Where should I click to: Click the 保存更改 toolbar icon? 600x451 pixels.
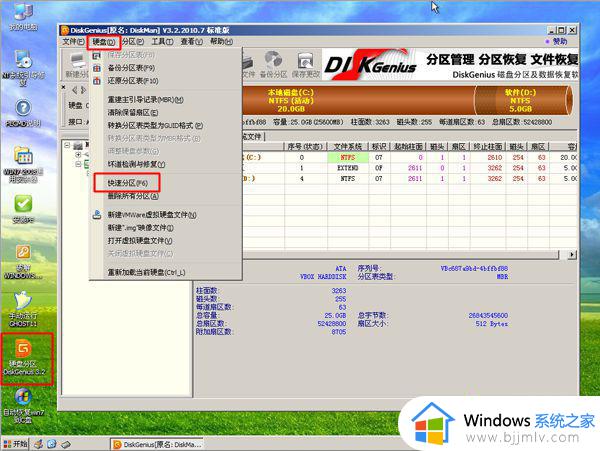305,65
